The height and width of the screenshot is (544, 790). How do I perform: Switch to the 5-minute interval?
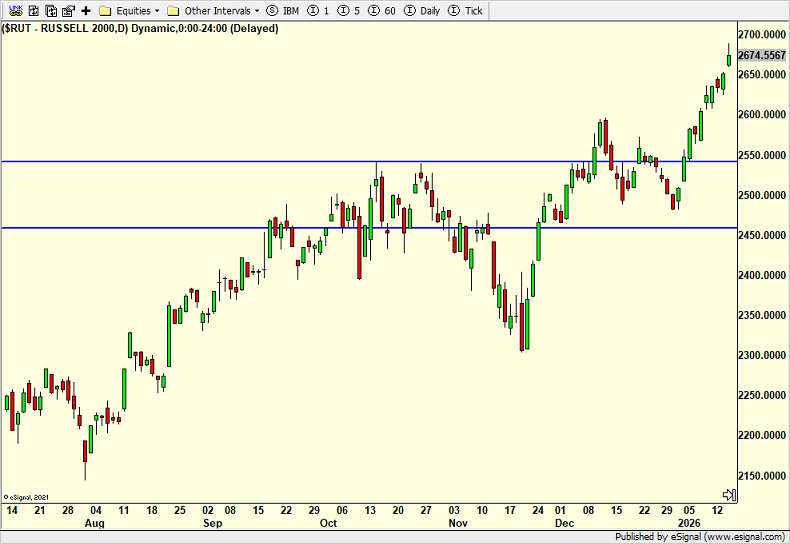(x=350, y=10)
